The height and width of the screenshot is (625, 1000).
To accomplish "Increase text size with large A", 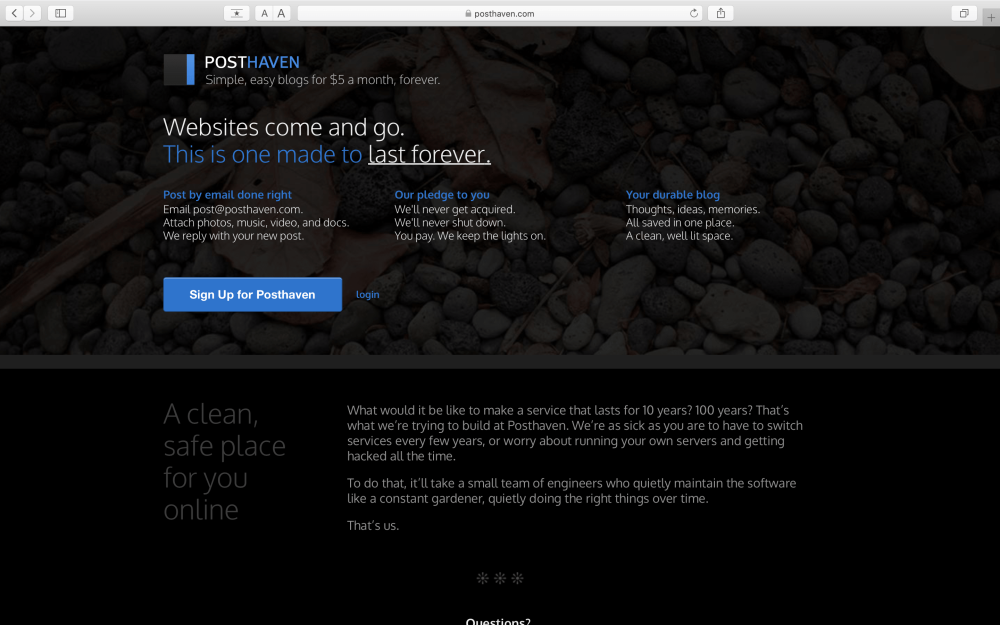I will pyautogui.click(x=281, y=13).
